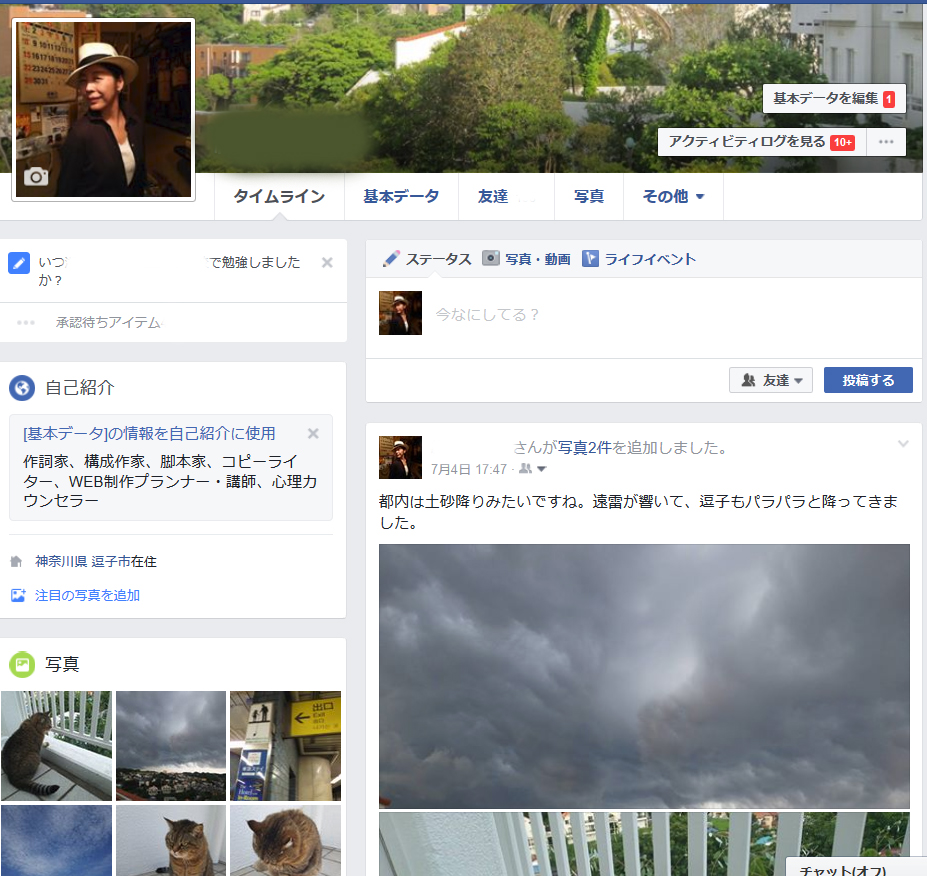Image resolution: width=927 pixels, height=876 pixels.
Task: Click the house icon next to 神奈川県 逗子市在住
Action: [17, 562]
